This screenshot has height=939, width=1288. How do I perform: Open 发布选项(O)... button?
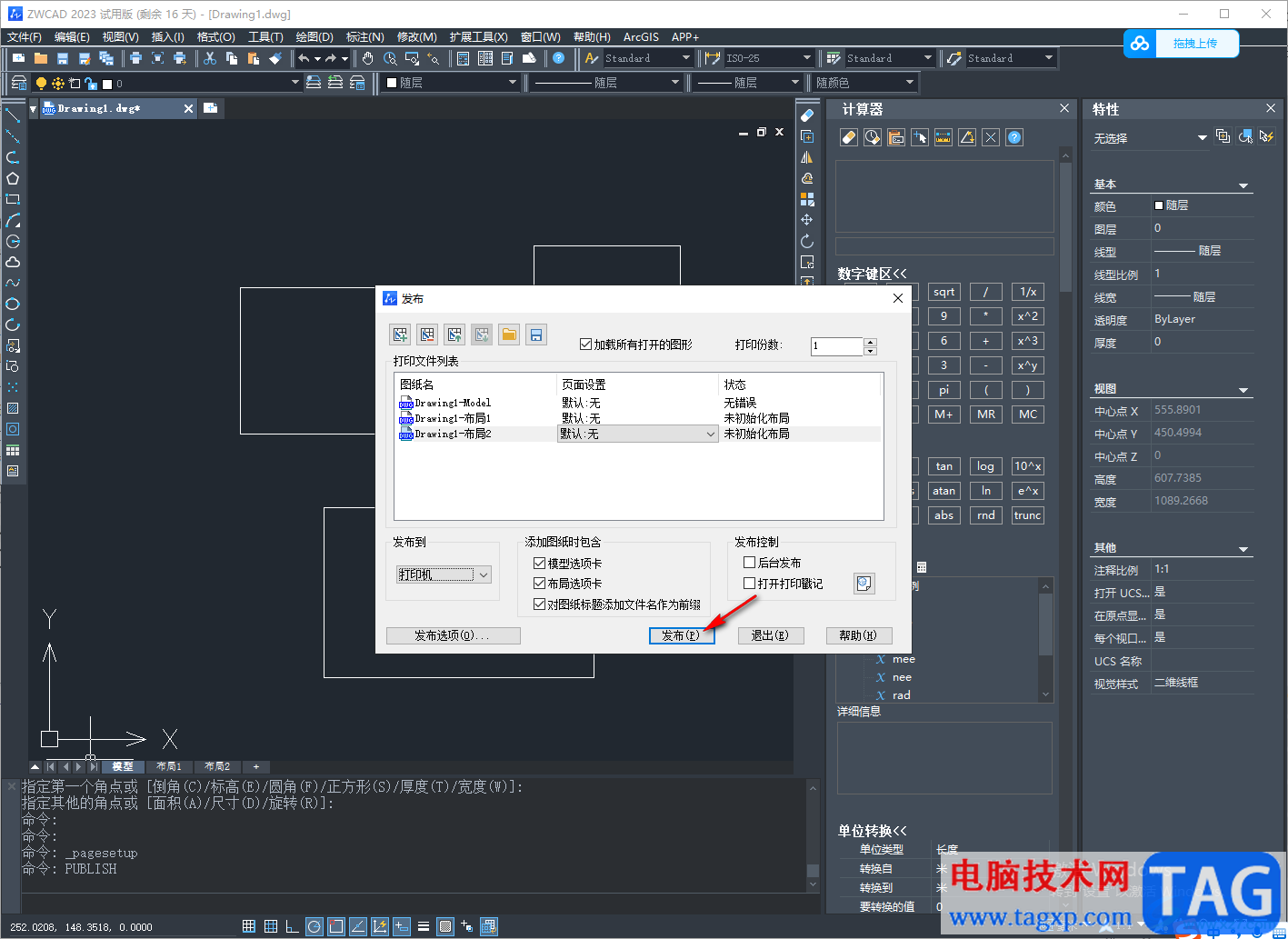[x=454, y=635]
